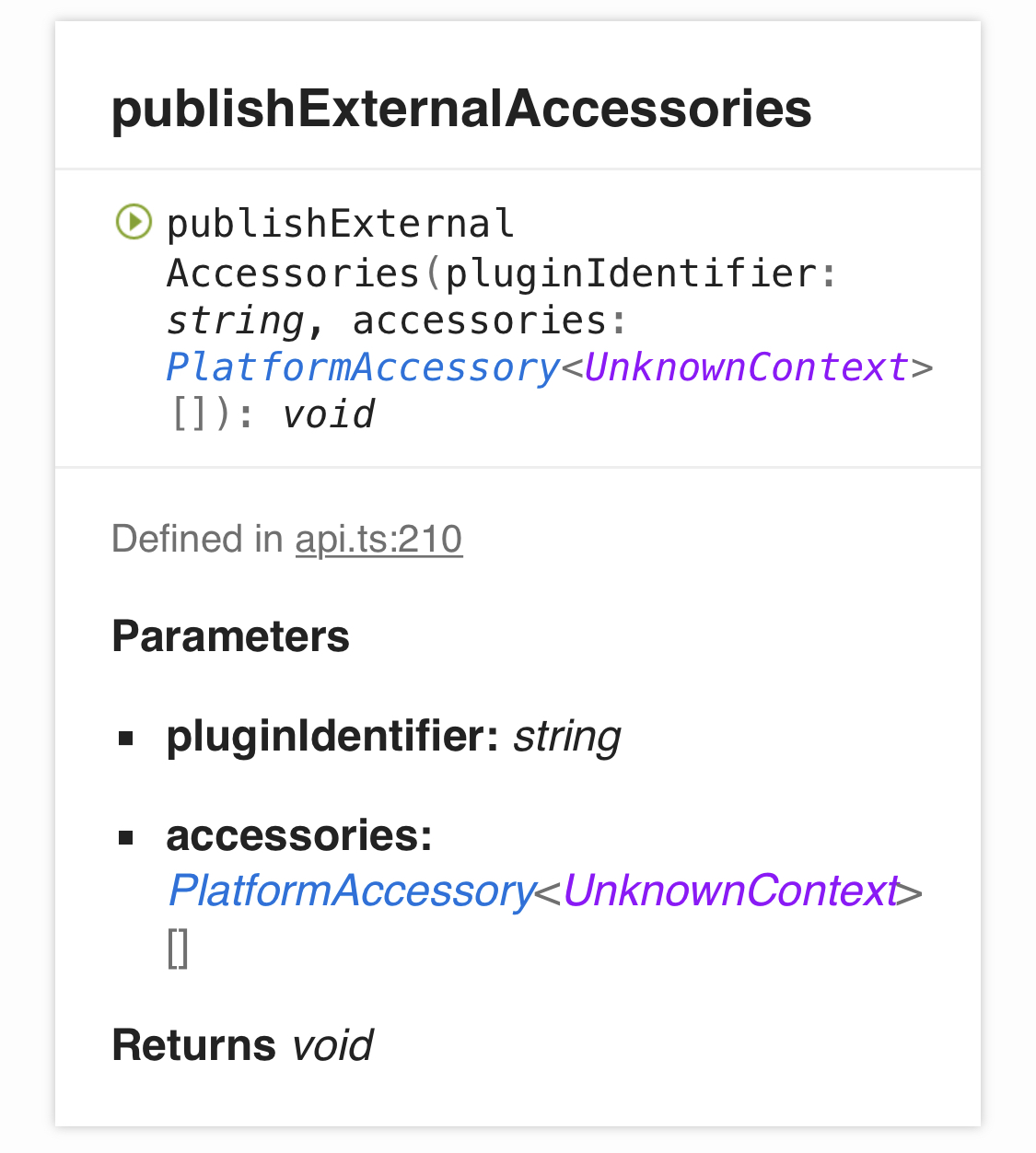The image size is (1036, 1153).
Task: Select the bold pluginIdentifier parameter name
Action: [x=332, y=736]
